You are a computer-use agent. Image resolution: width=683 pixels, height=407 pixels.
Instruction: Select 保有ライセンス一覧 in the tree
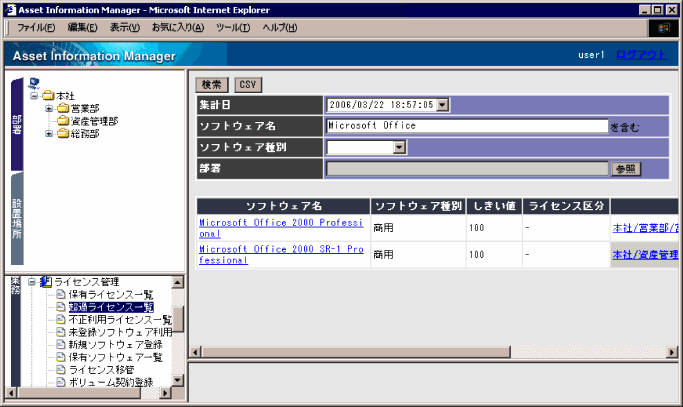tap(111, 295)
